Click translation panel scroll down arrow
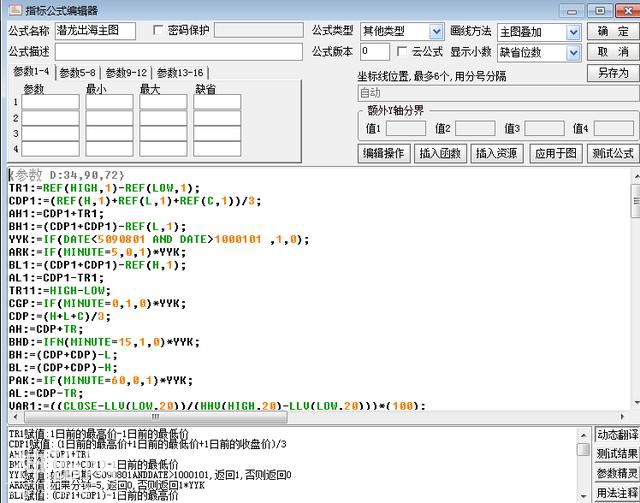 [584, 496]
